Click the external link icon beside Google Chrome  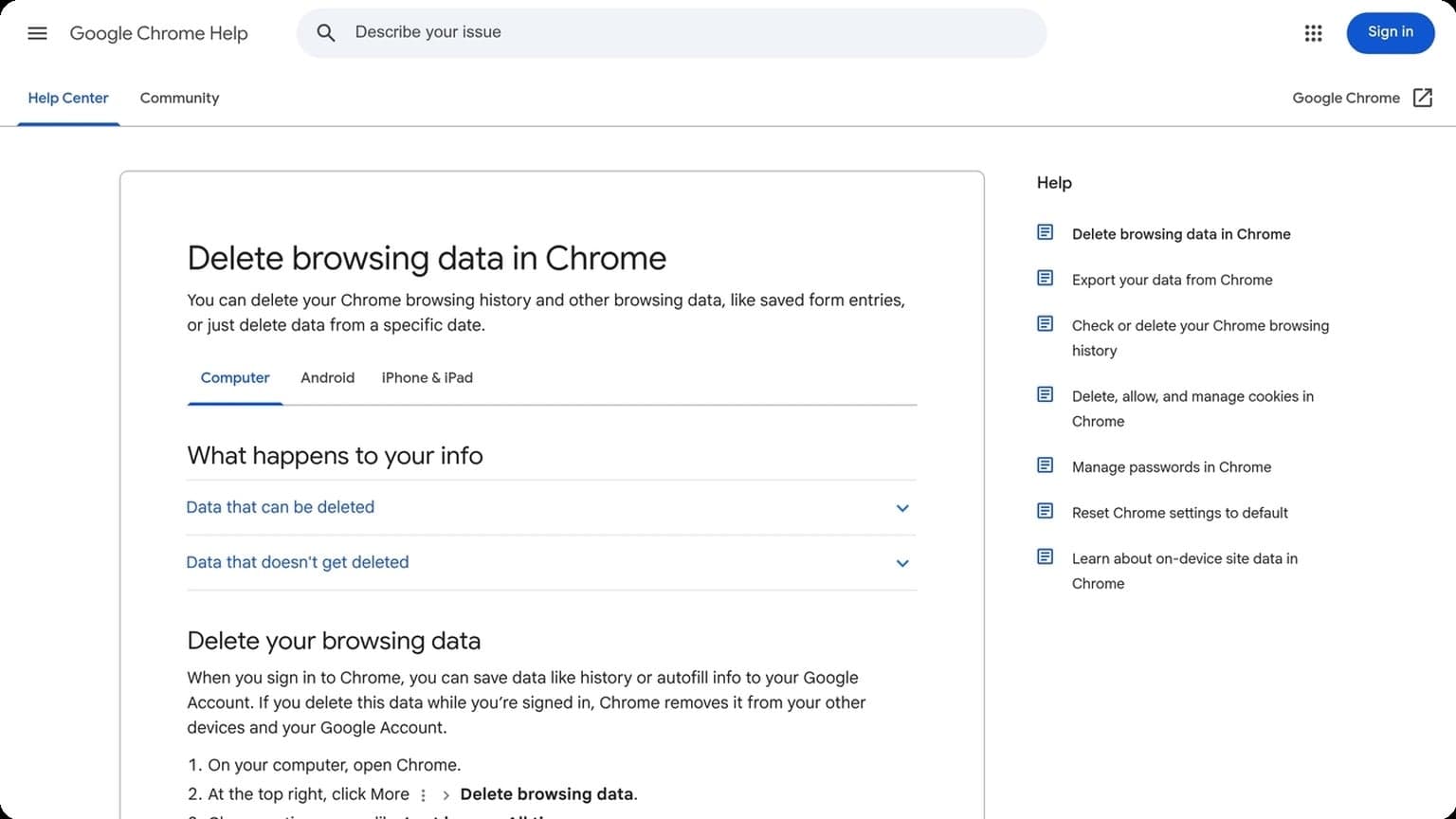(1422, 98)
